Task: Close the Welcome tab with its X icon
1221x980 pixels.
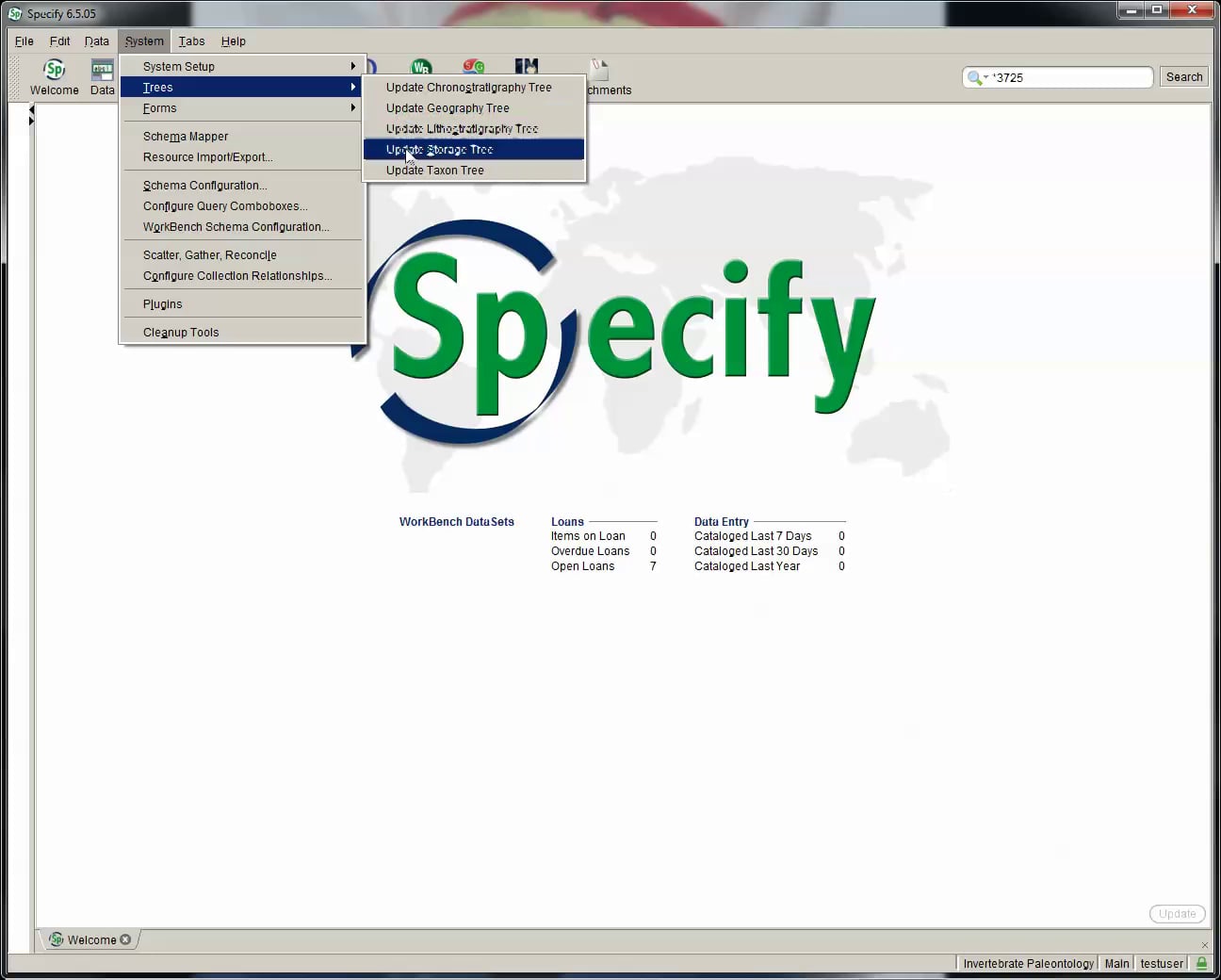Action: pyautogui.click(x=125, y=939)
